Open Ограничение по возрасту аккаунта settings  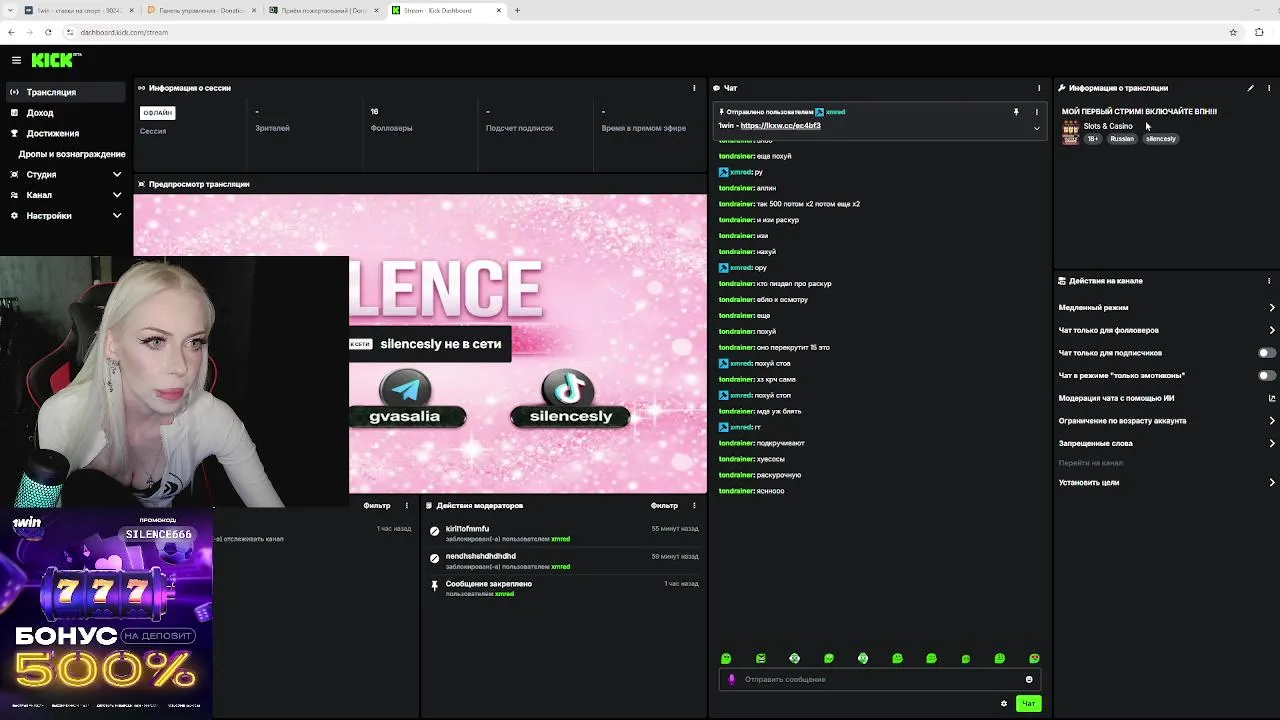point(1166,421)
